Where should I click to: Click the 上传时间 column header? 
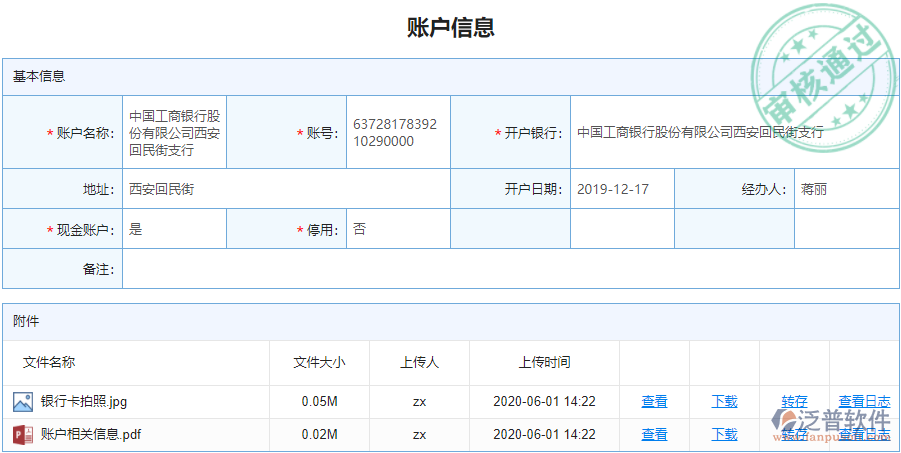pos(544,362)
